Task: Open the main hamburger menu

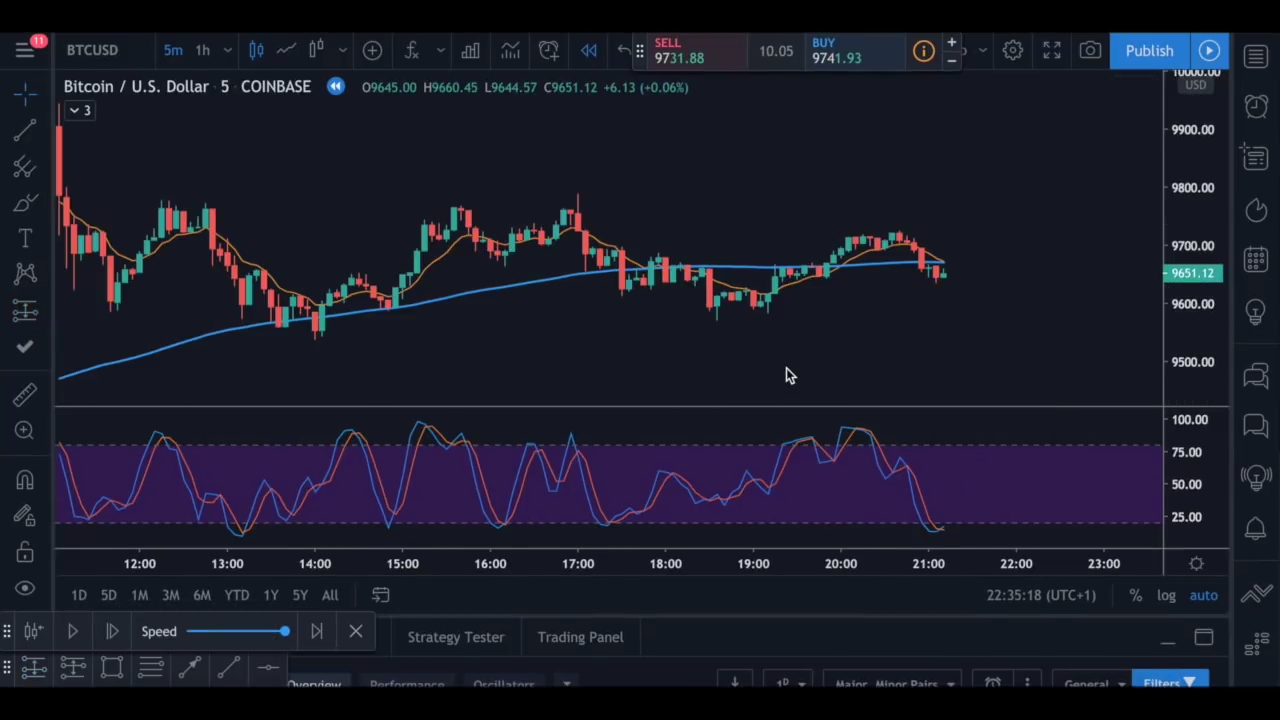Action: click(x=25, y=50)
